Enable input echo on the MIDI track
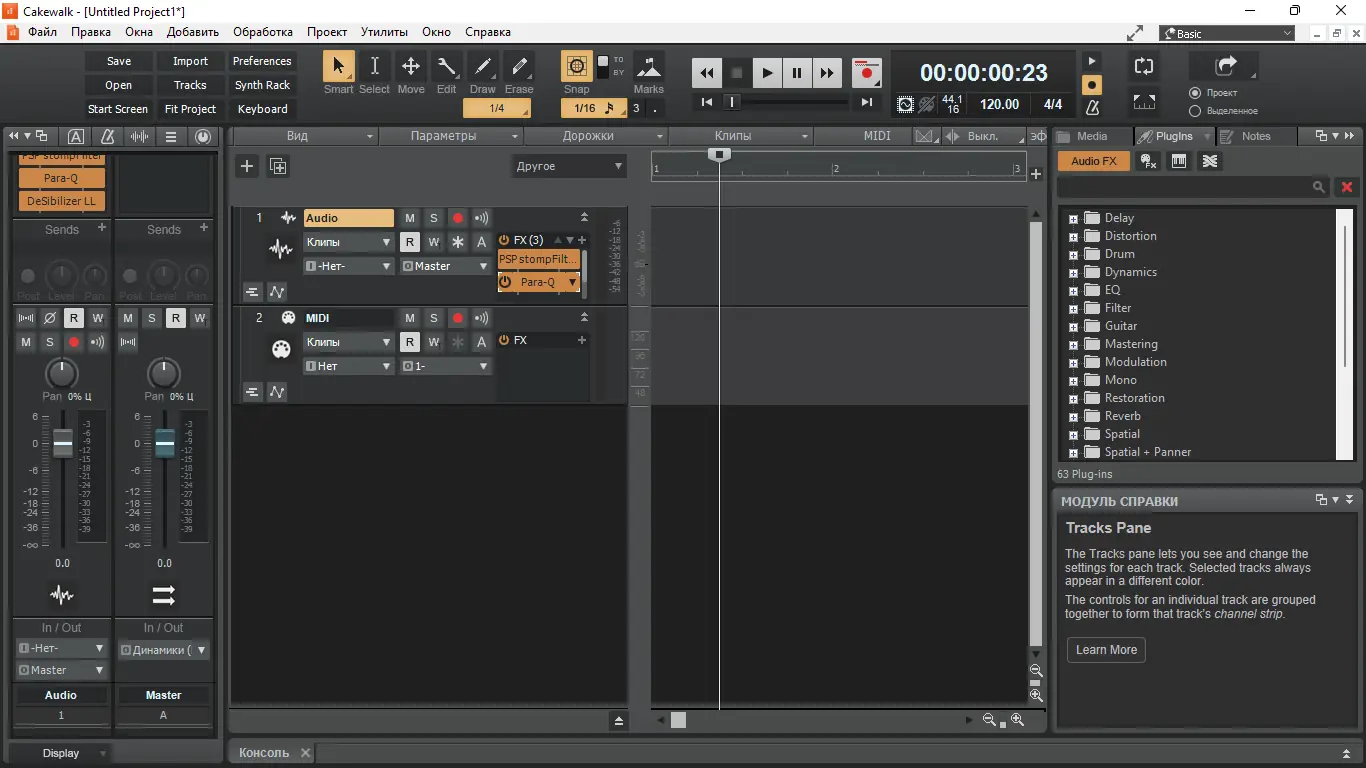 click(482, 318)
